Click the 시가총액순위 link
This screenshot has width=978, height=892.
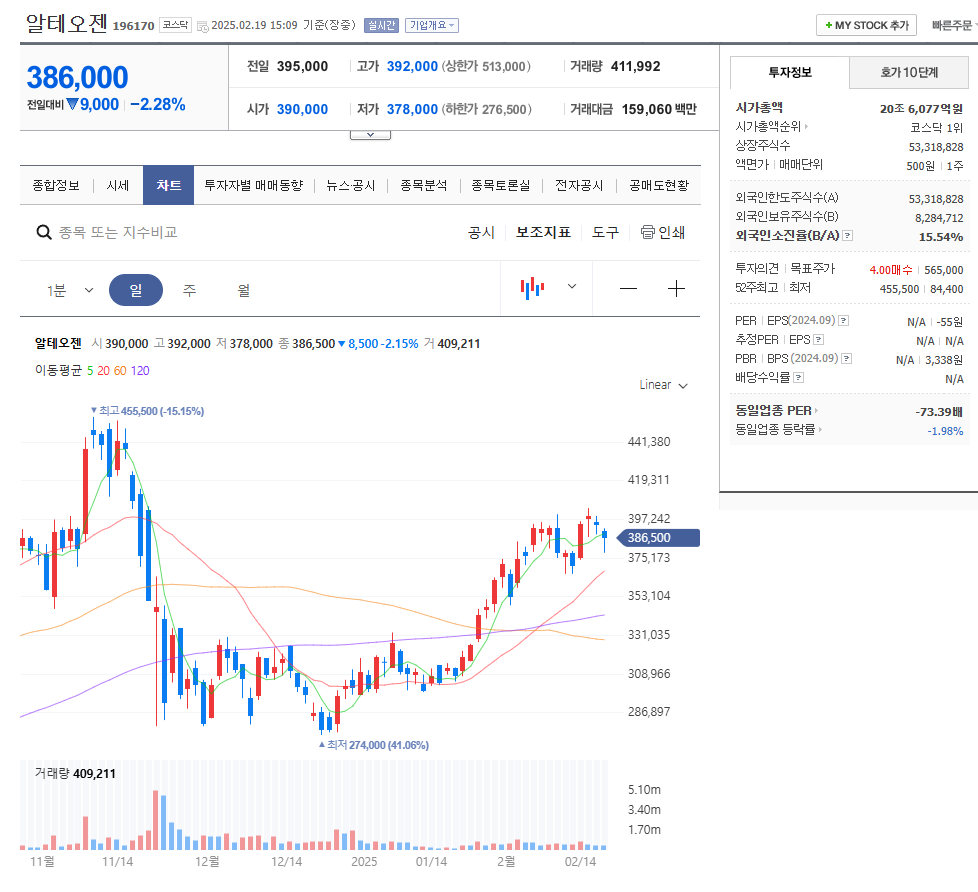(x=768, y=127)
